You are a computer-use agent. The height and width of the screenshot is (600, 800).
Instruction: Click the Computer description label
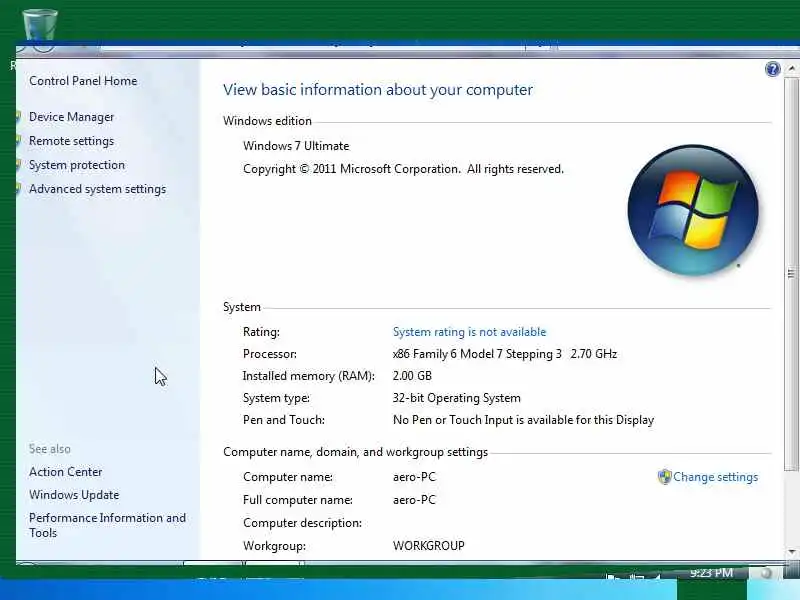(x=303, y=523)
